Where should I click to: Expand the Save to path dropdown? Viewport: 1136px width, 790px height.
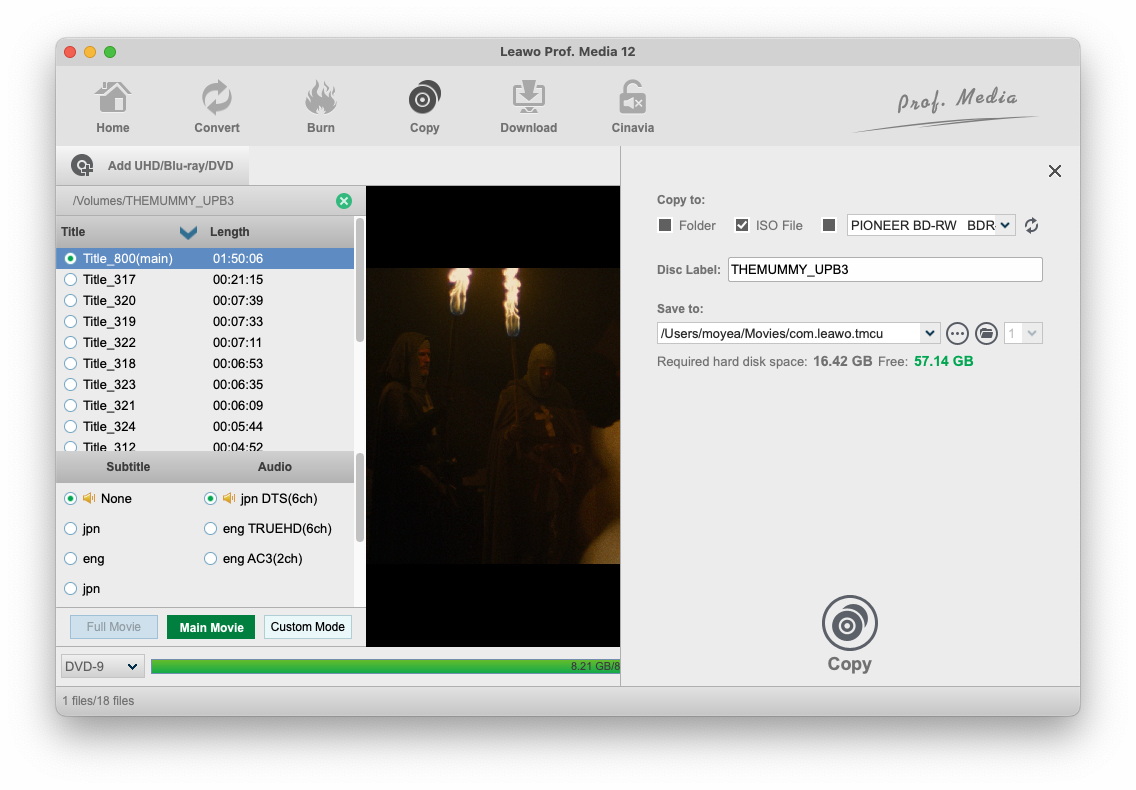pos(930,333)
